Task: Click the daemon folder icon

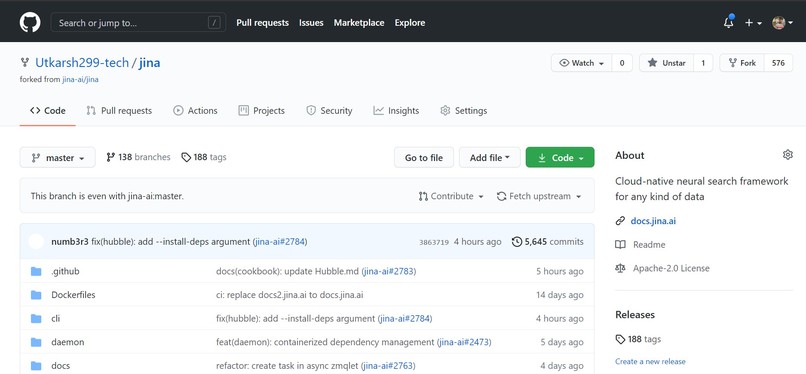Action: coord(36,342)
